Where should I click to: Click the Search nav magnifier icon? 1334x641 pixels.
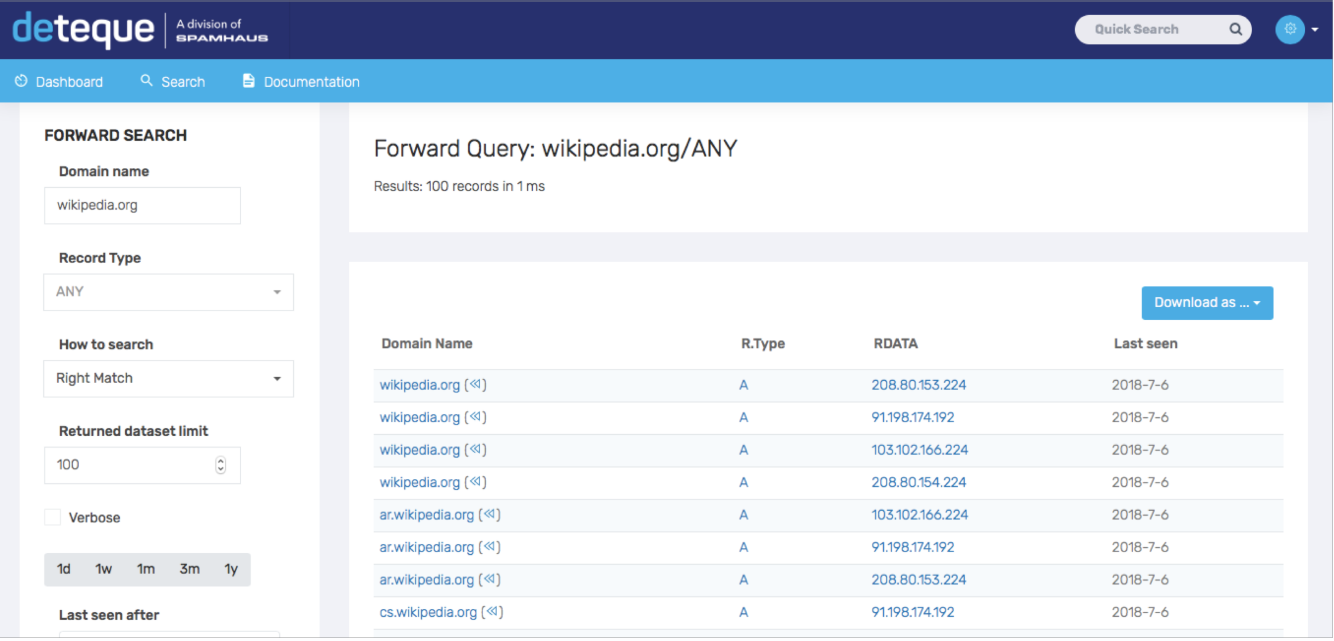147,81
